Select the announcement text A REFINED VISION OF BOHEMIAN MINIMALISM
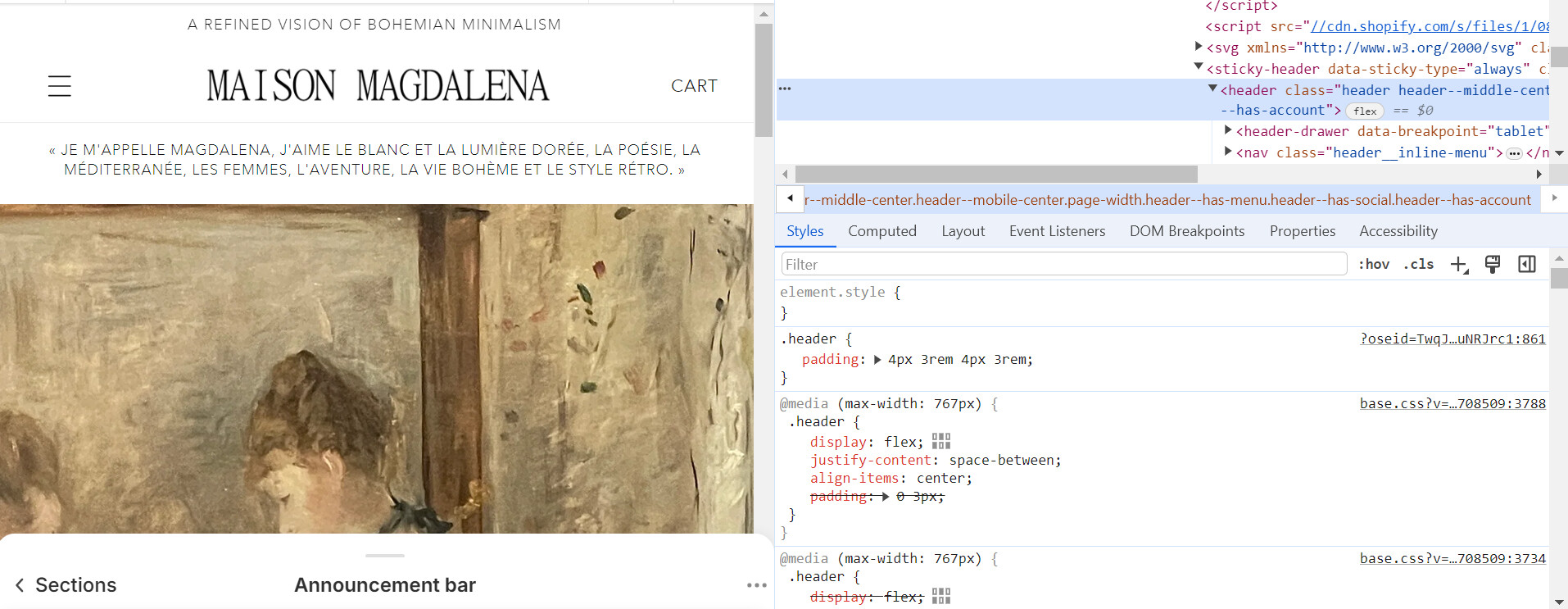 pyautogui.click(x=374, y=25)
